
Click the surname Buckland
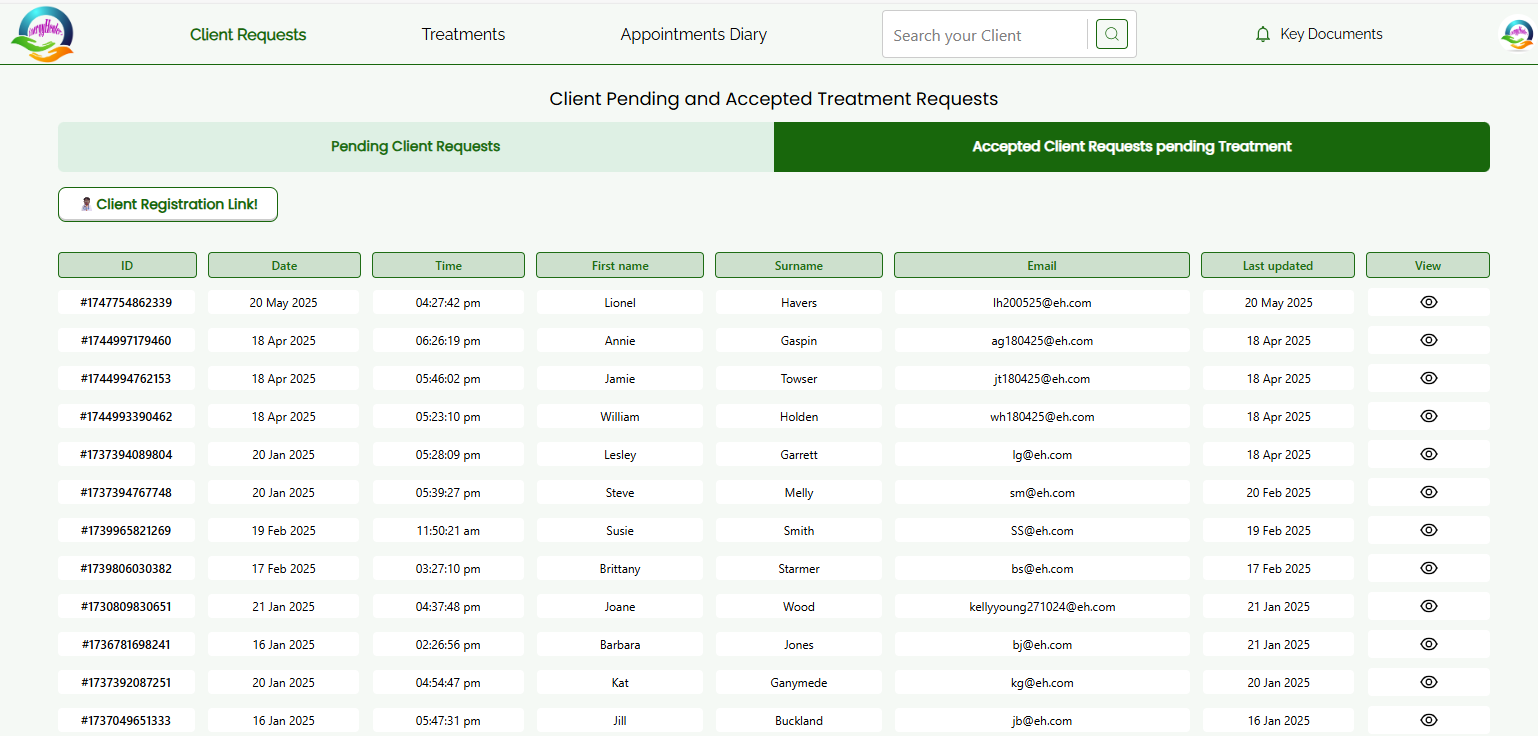799,721
